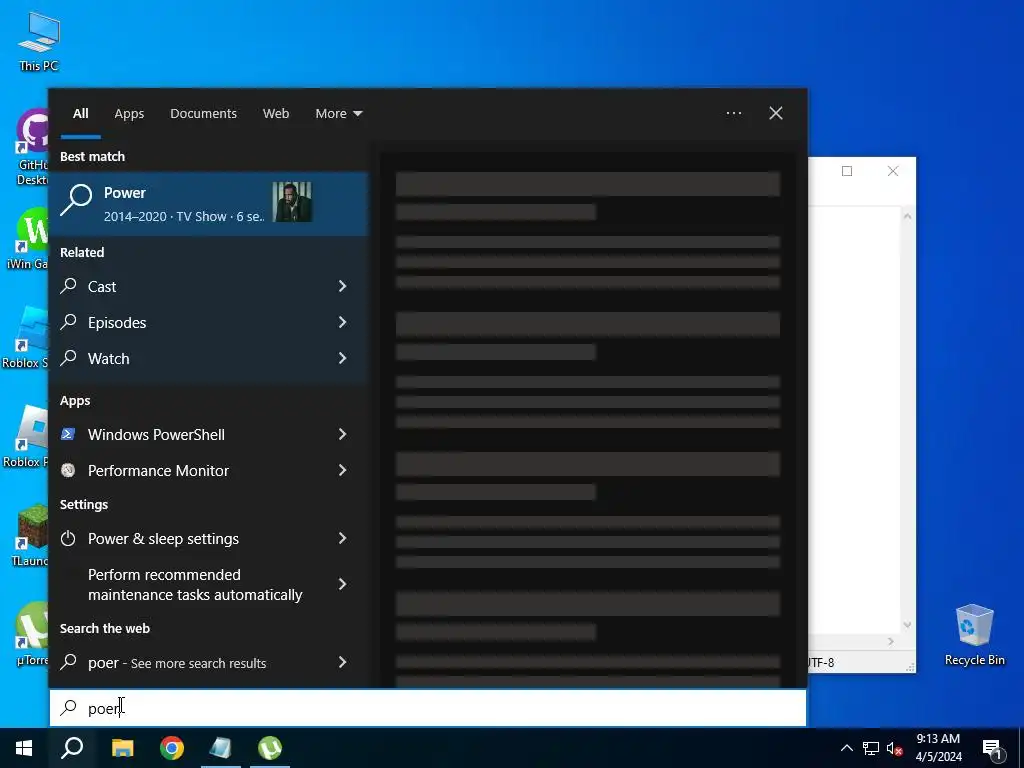The height and width of the screenshot is (768, 1024).
Task: Expand the poer web search arrow
Action: [342, 662]
